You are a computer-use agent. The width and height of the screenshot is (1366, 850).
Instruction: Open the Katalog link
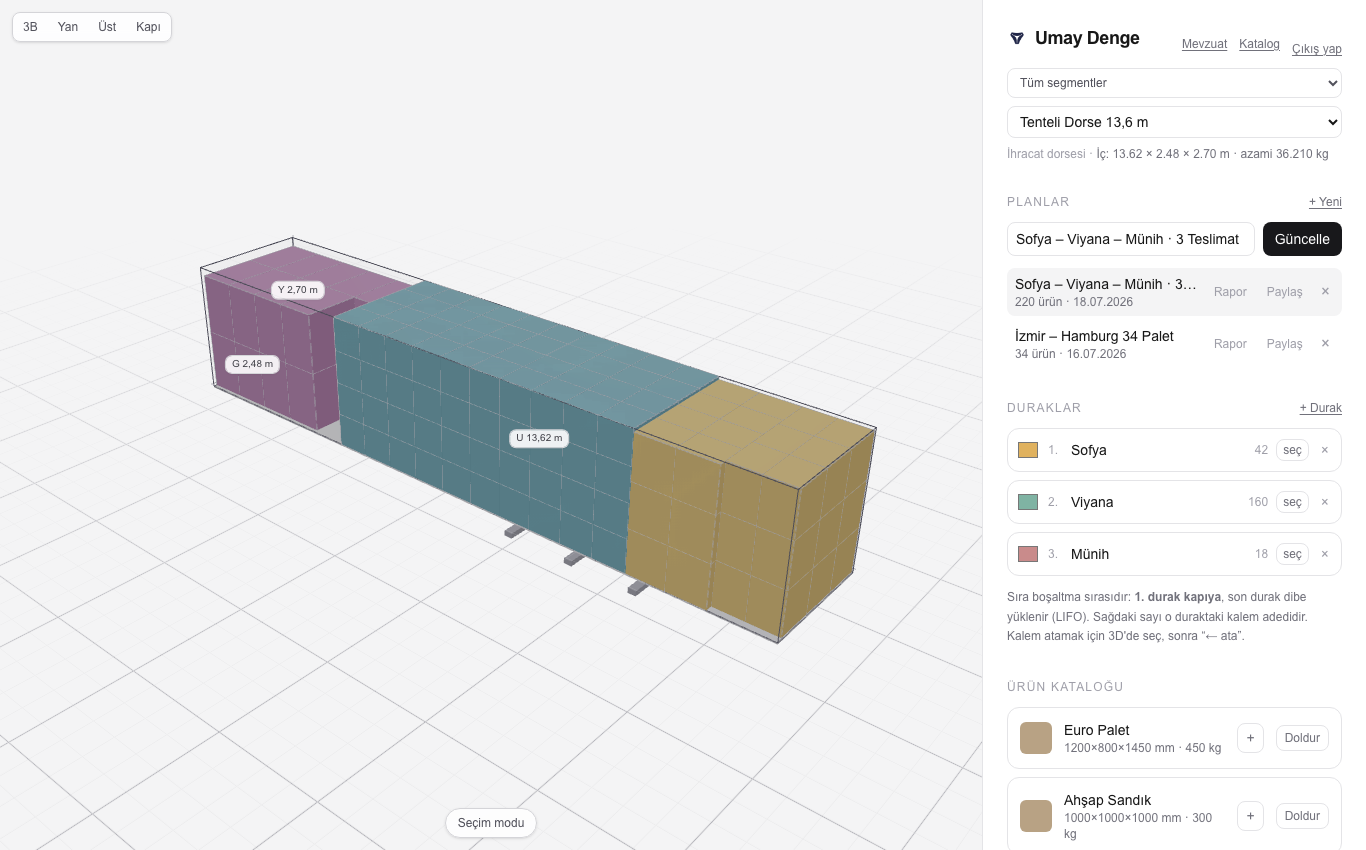click(1259, 44)
